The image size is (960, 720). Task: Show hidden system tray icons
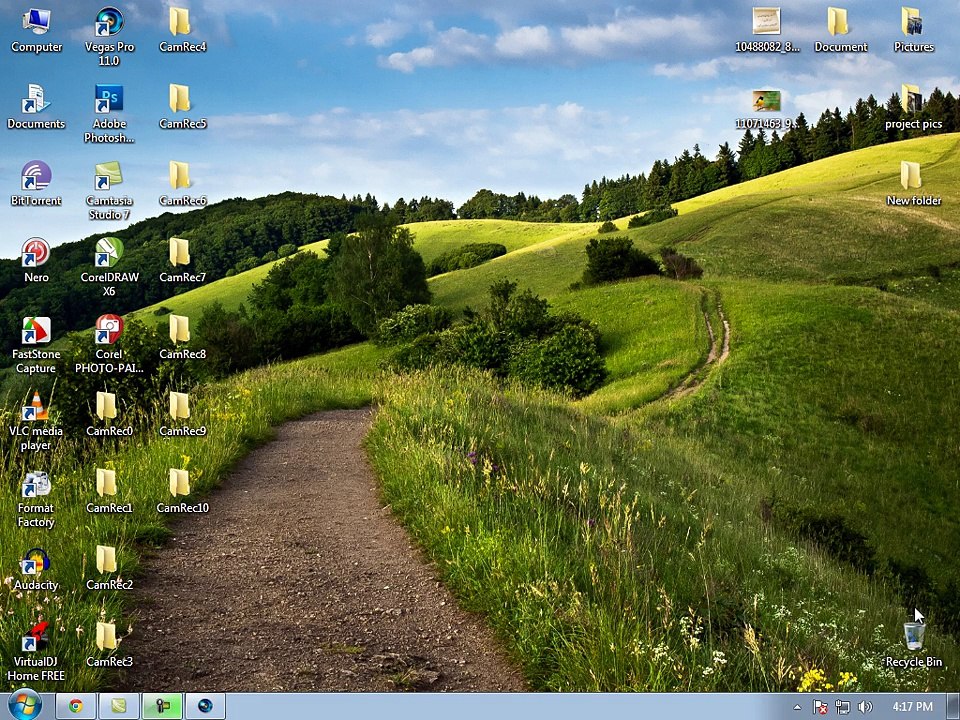[797, 707]
